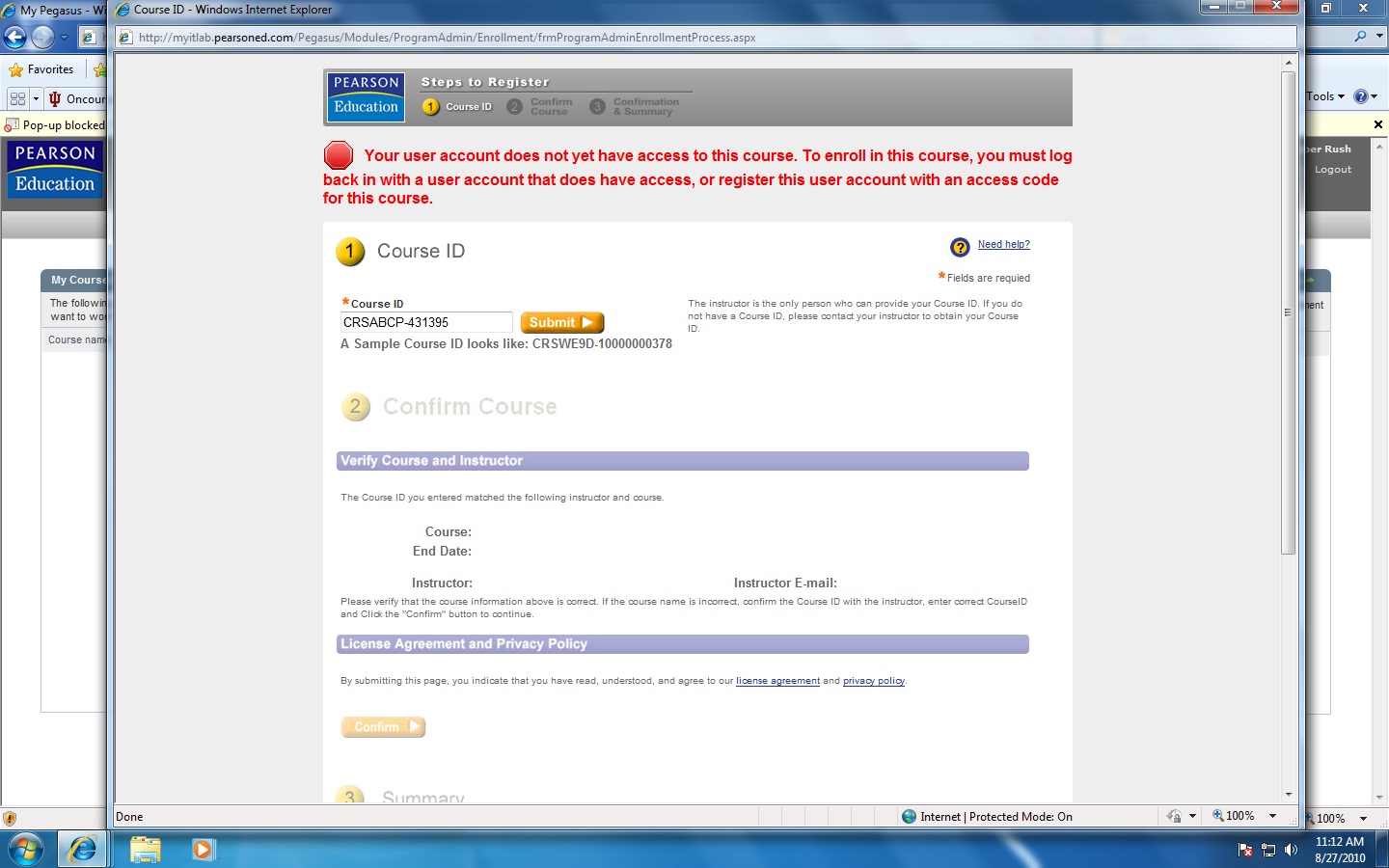Open the license agreement link

point(777,681)
